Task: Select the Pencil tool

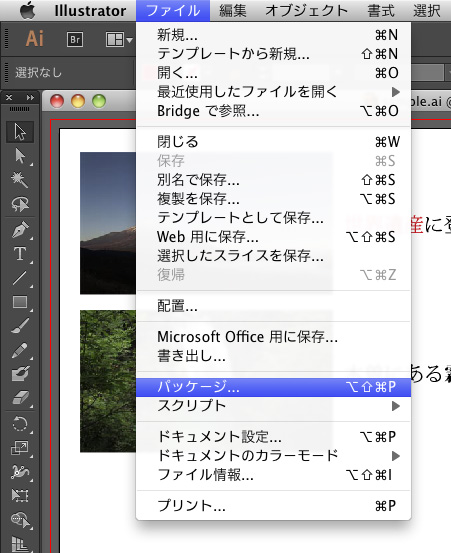Action: (x=20, y=350)
